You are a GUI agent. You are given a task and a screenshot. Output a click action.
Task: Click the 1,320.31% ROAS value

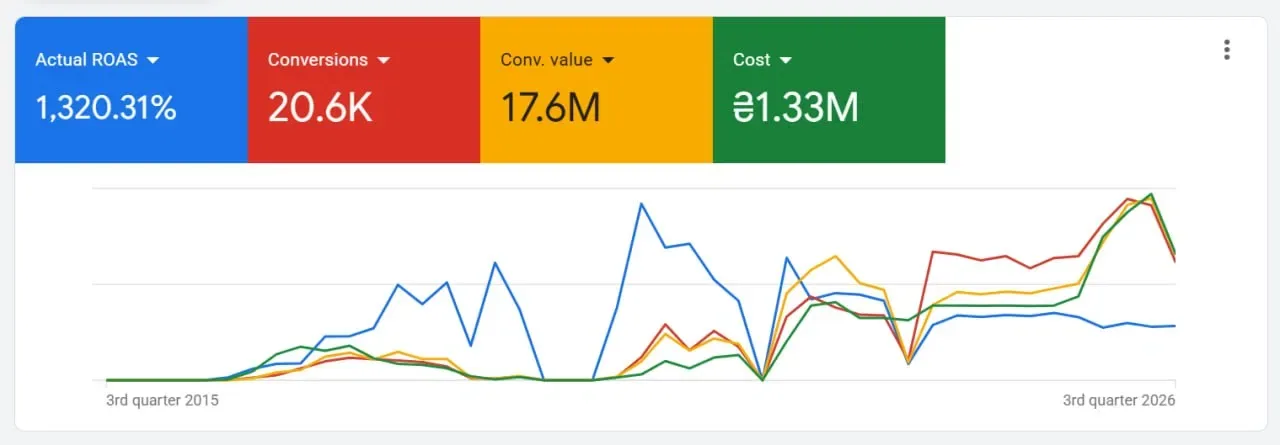tap(106, 108)
